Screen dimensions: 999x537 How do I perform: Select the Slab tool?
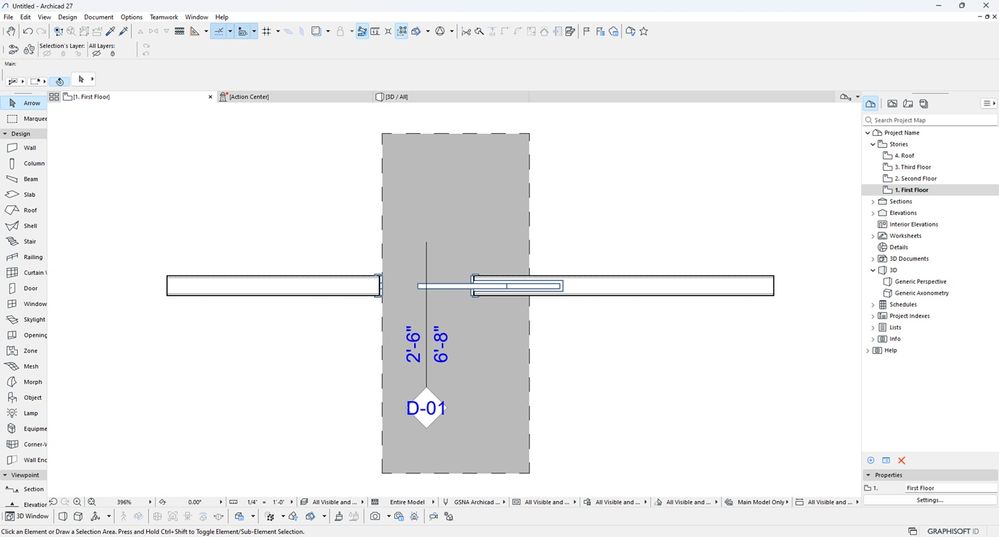click(24, 194)
